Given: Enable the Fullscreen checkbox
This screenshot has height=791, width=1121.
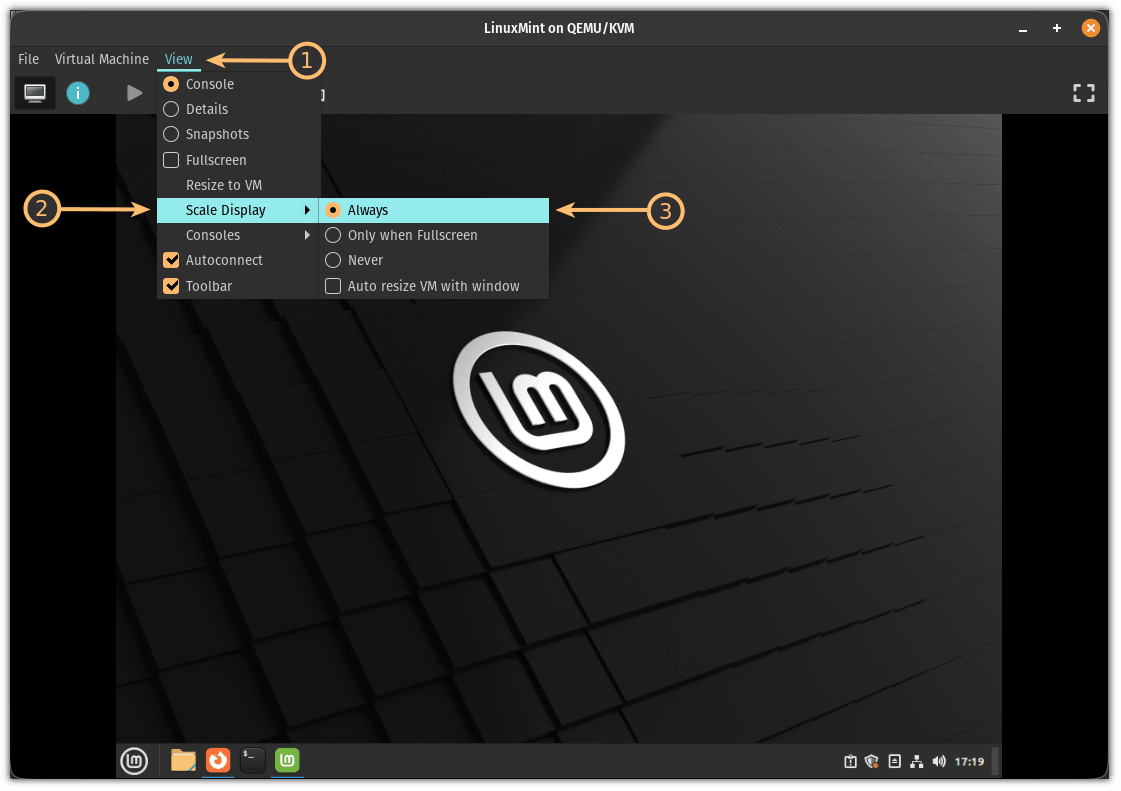Looking at the screenshot, I should pos(171,160).
